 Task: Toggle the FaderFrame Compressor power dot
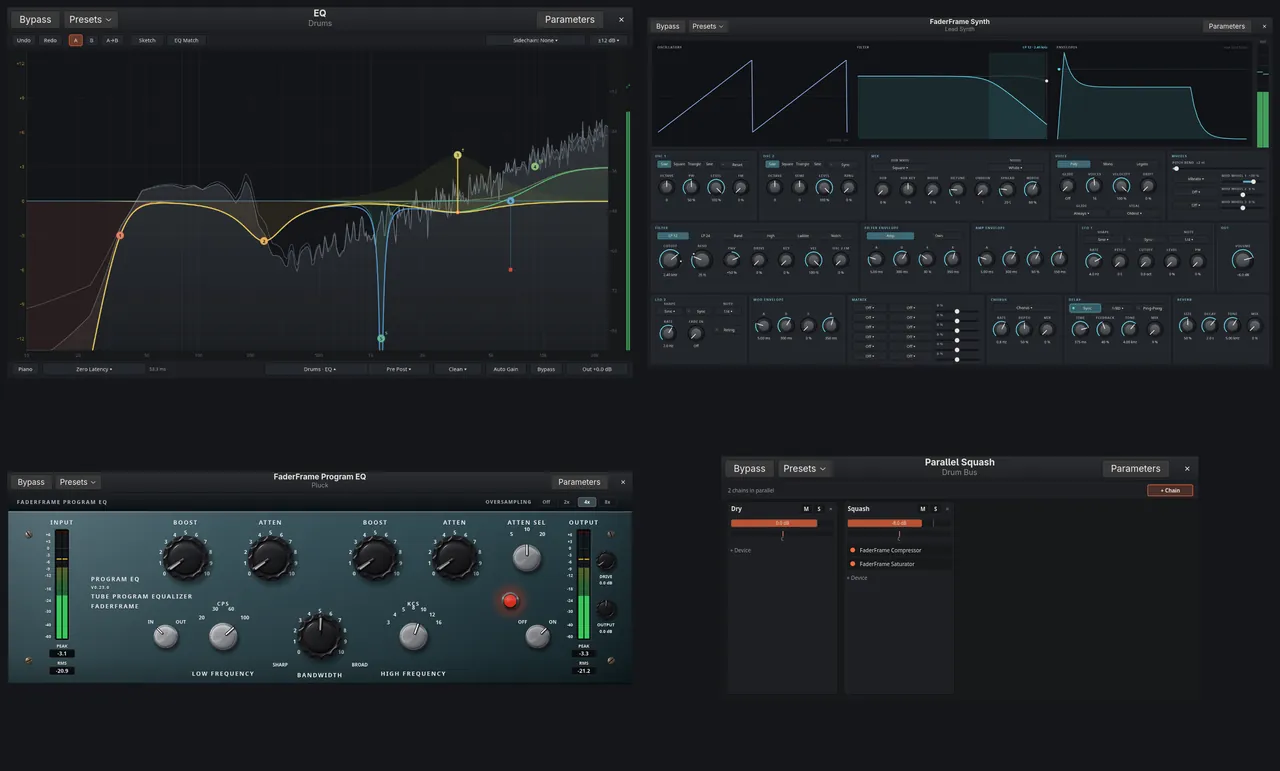point(852,550)
